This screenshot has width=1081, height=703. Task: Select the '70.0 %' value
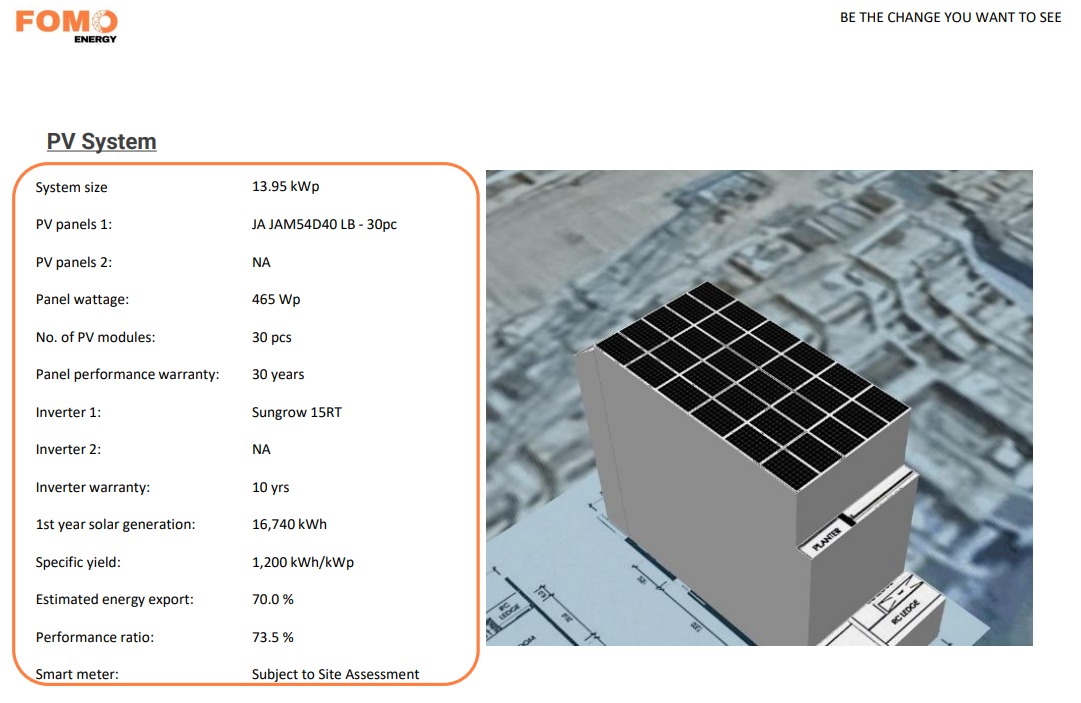coord(272,600)
